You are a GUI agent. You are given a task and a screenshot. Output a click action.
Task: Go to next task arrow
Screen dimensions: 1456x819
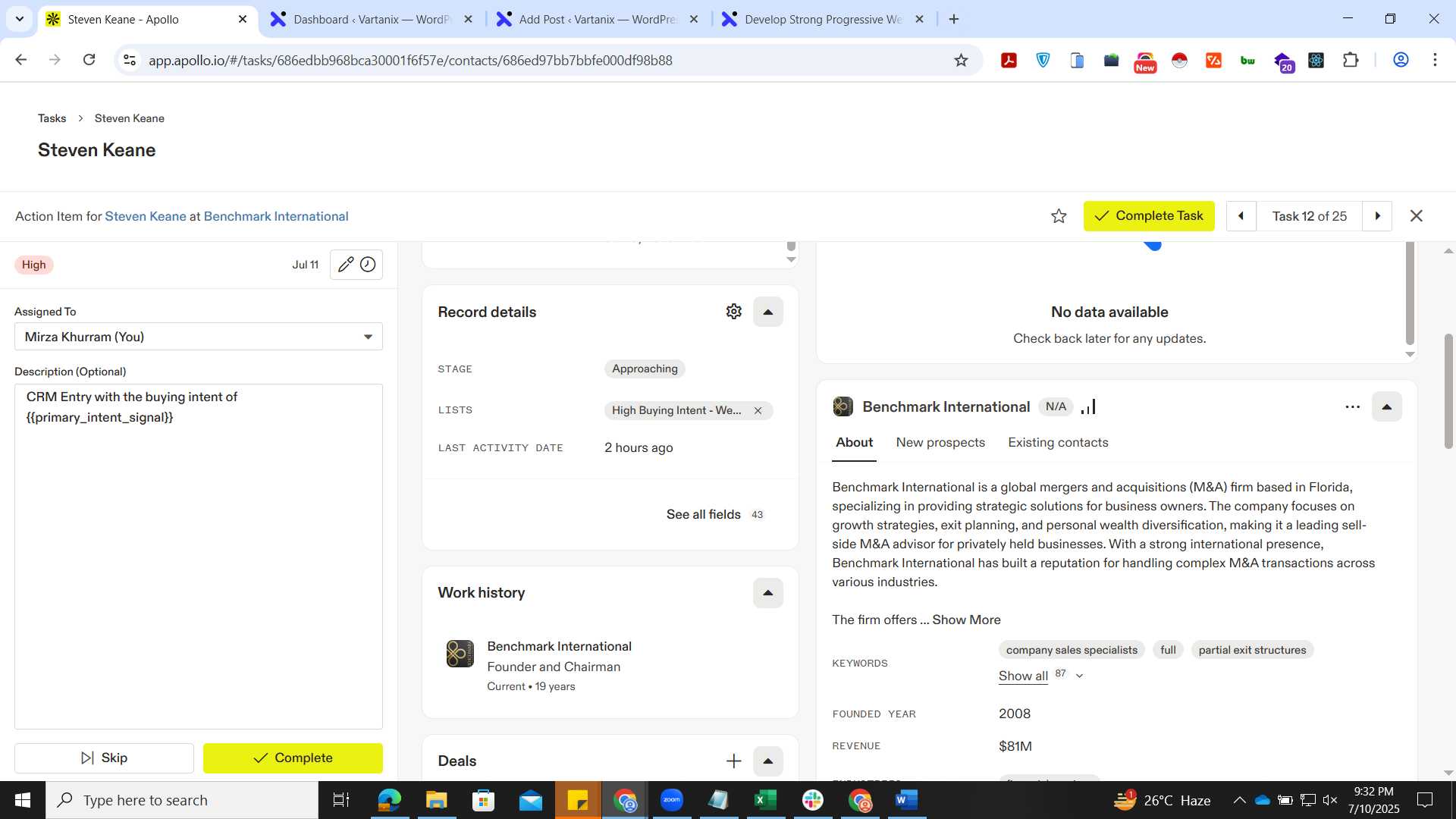(1377, 216)
